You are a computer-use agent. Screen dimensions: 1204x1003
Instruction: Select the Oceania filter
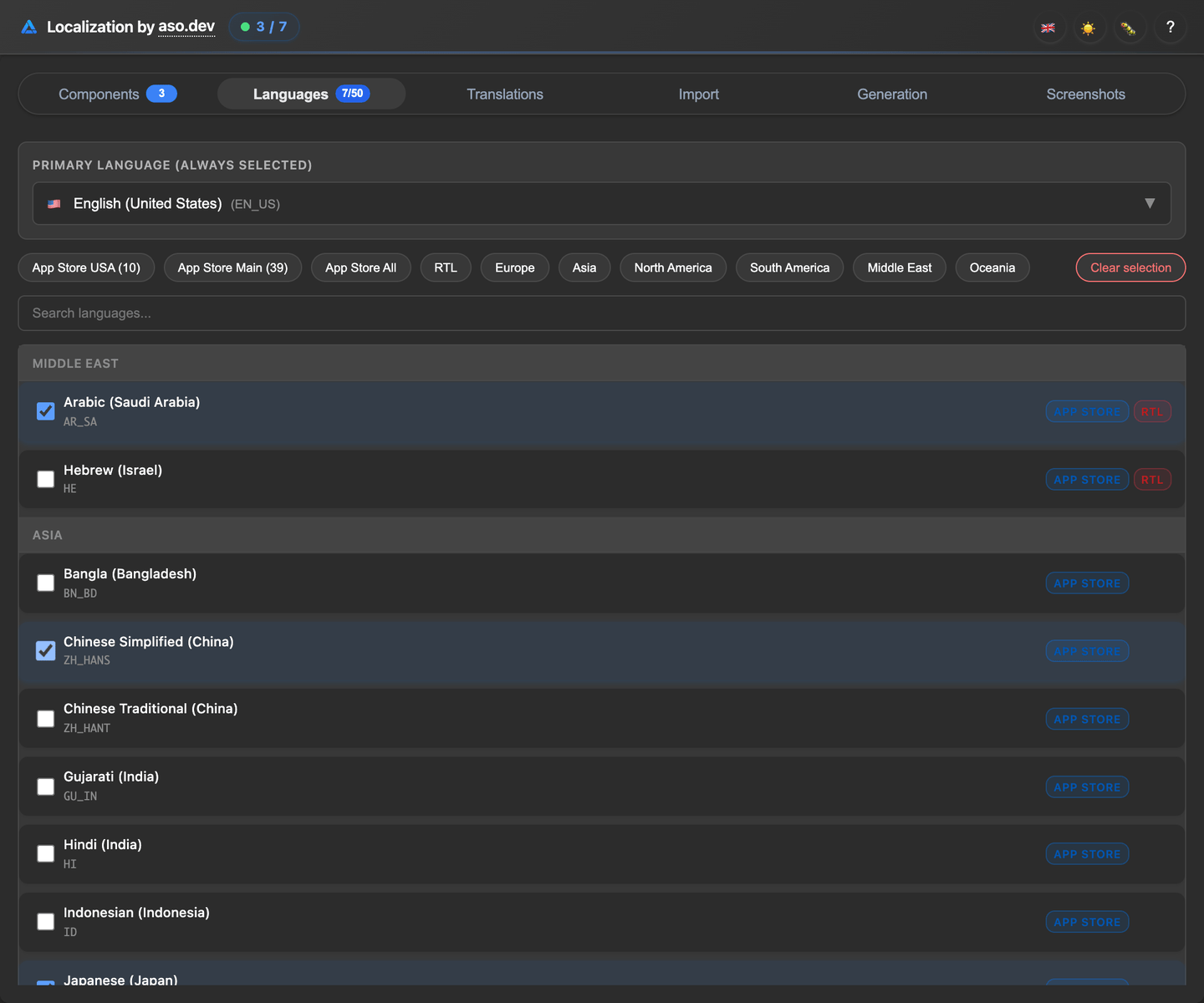click(992, 267)
